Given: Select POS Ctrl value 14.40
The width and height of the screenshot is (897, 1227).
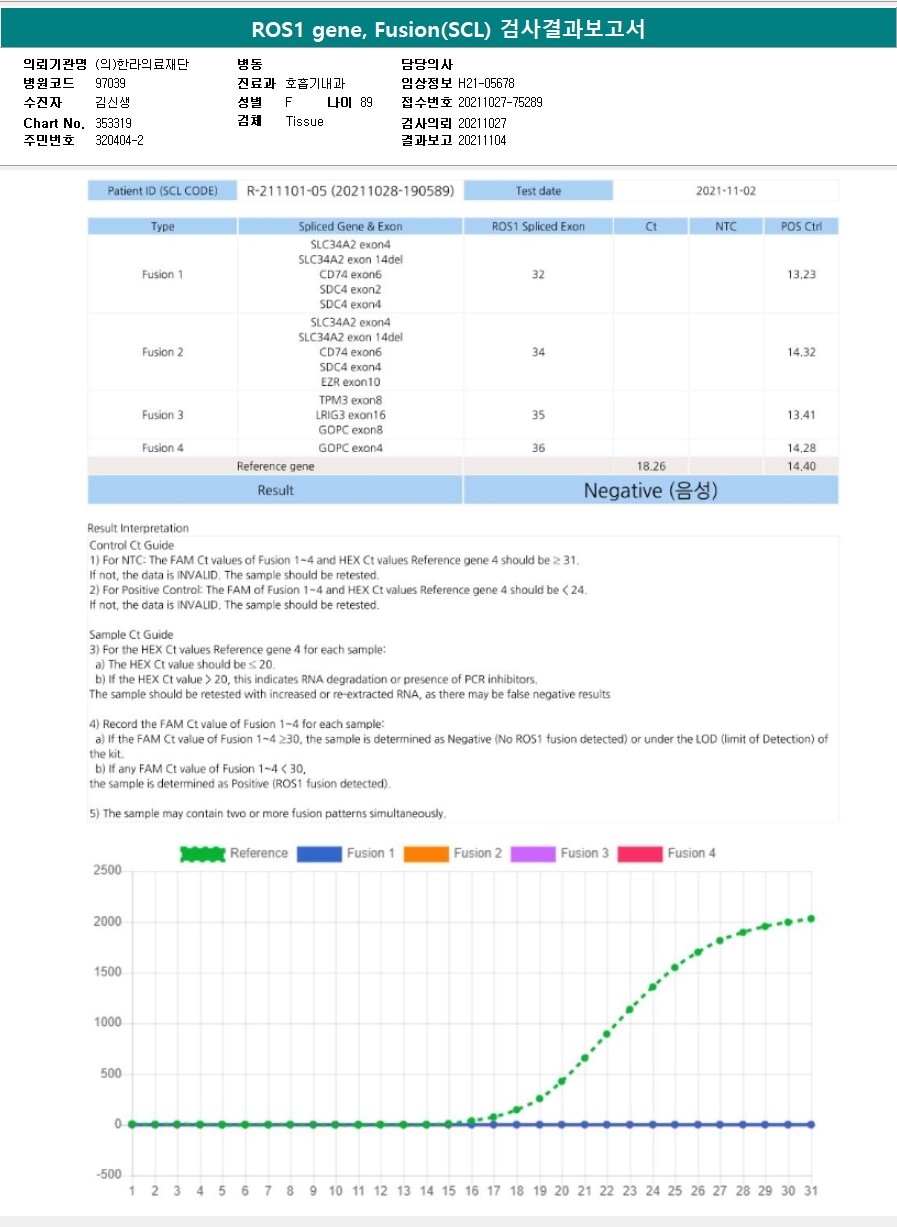Looking at the screenshot, I should (x=801, y=466).
